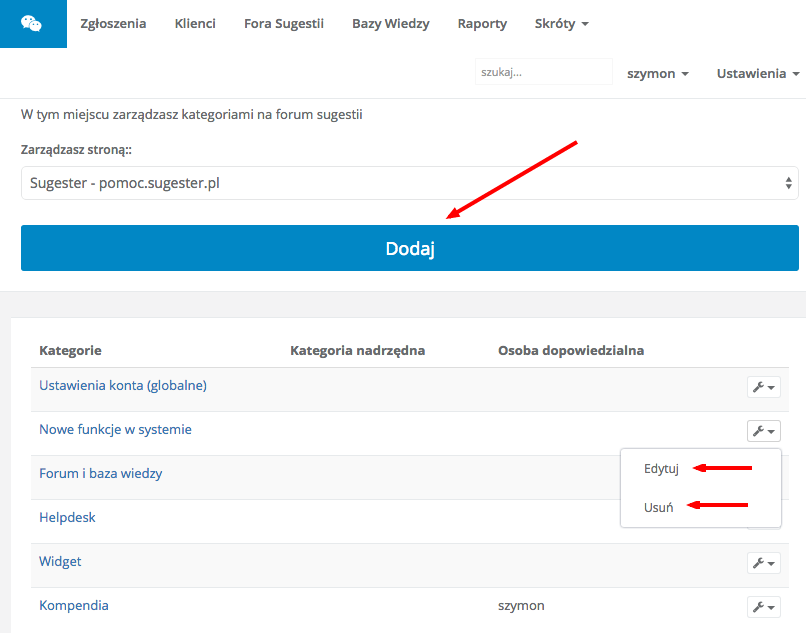Open the Raporty page
Image resolution: width=806 pixels, height=633 pixels.
[x=482, y=23]
